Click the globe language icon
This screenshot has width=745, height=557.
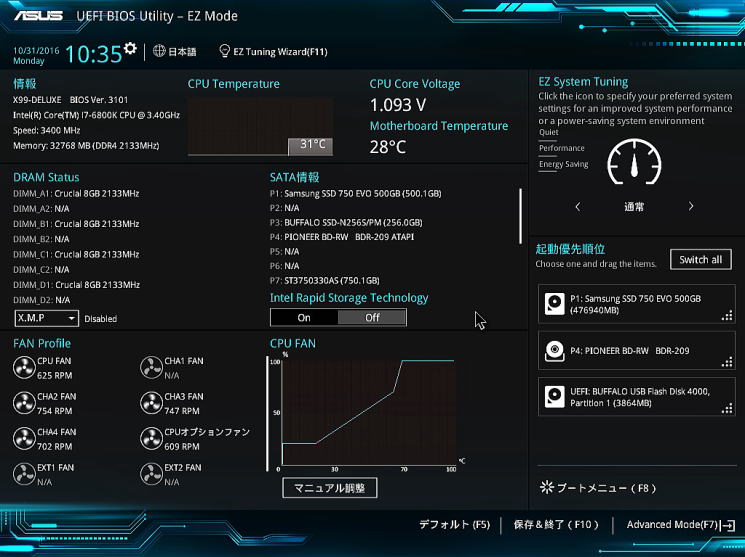pos(159,51)
